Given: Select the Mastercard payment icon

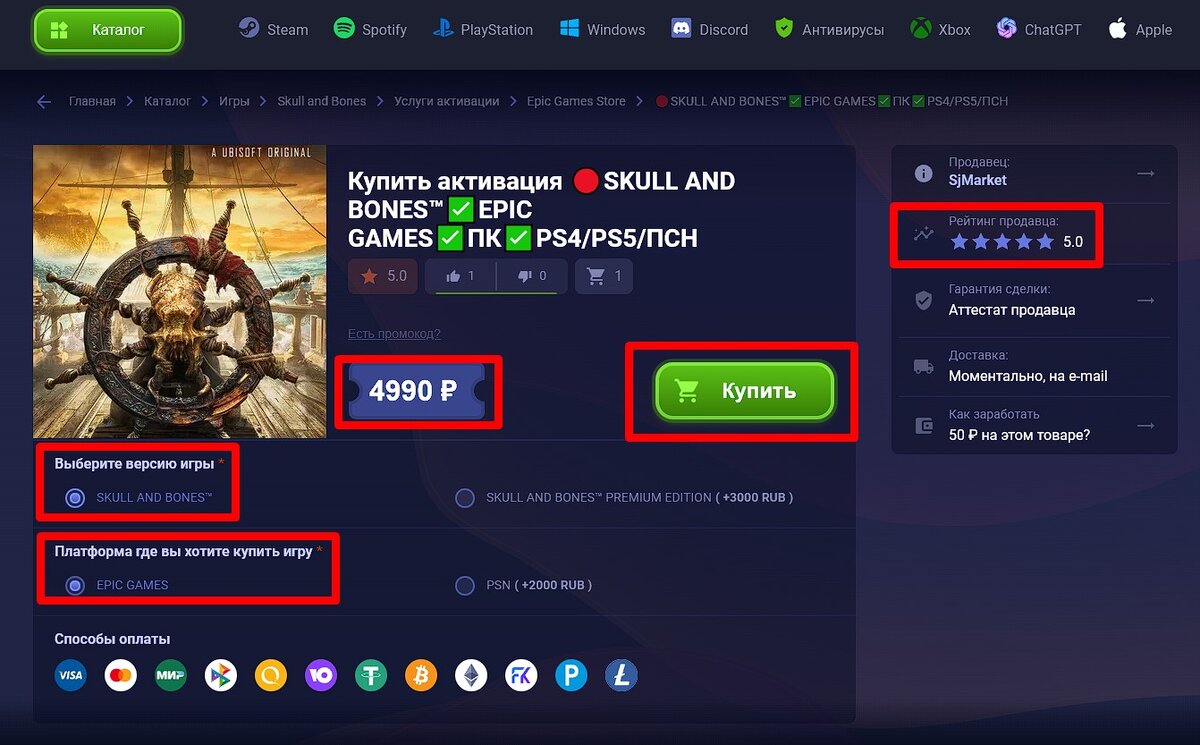Looking at the screenshot, I should coord(120,676).
